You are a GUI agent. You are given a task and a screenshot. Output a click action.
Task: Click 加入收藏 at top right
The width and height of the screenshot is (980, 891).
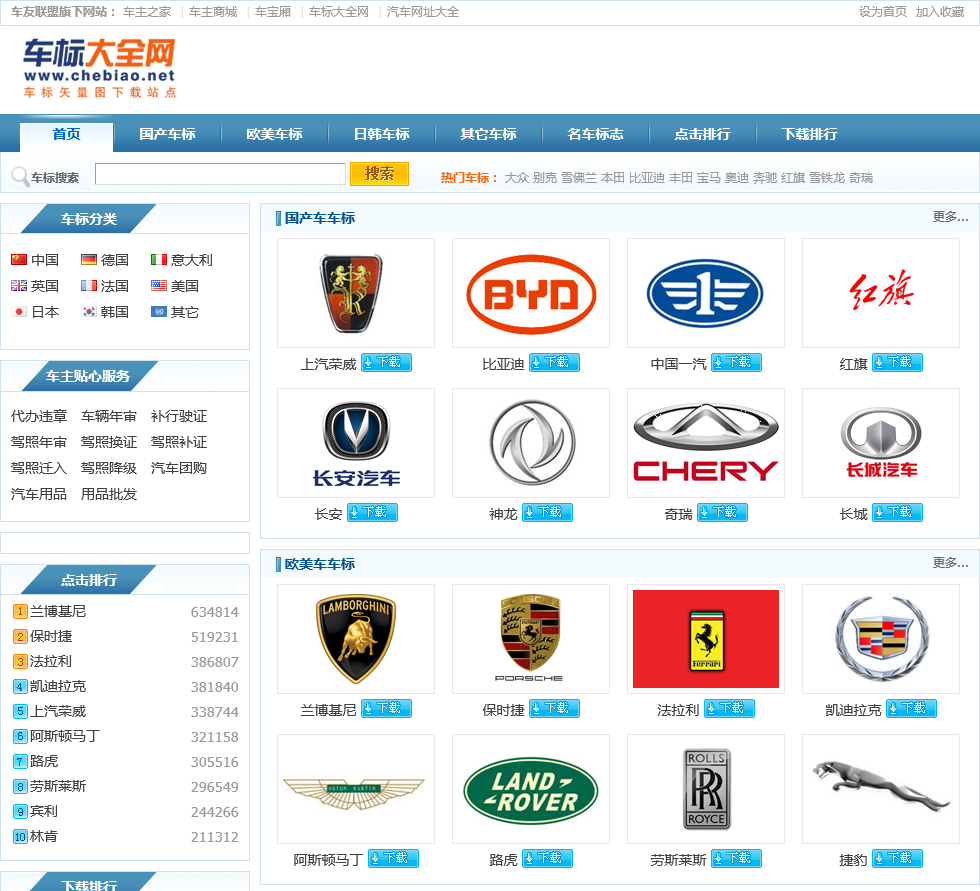(940, 12)
